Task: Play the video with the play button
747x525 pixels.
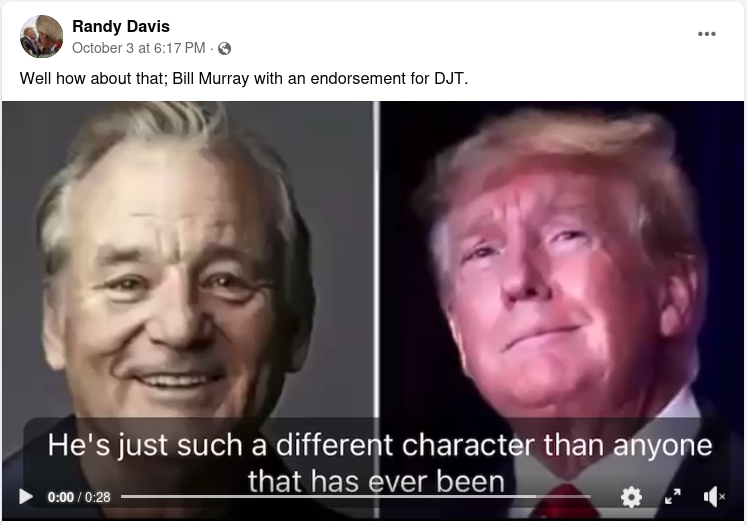Action: (26, 496)
